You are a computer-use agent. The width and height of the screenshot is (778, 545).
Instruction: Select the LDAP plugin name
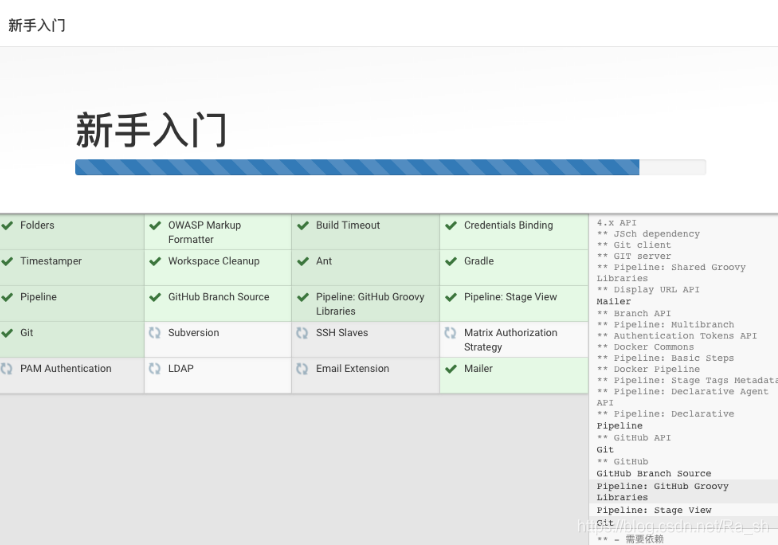click(x=181, y=368)
